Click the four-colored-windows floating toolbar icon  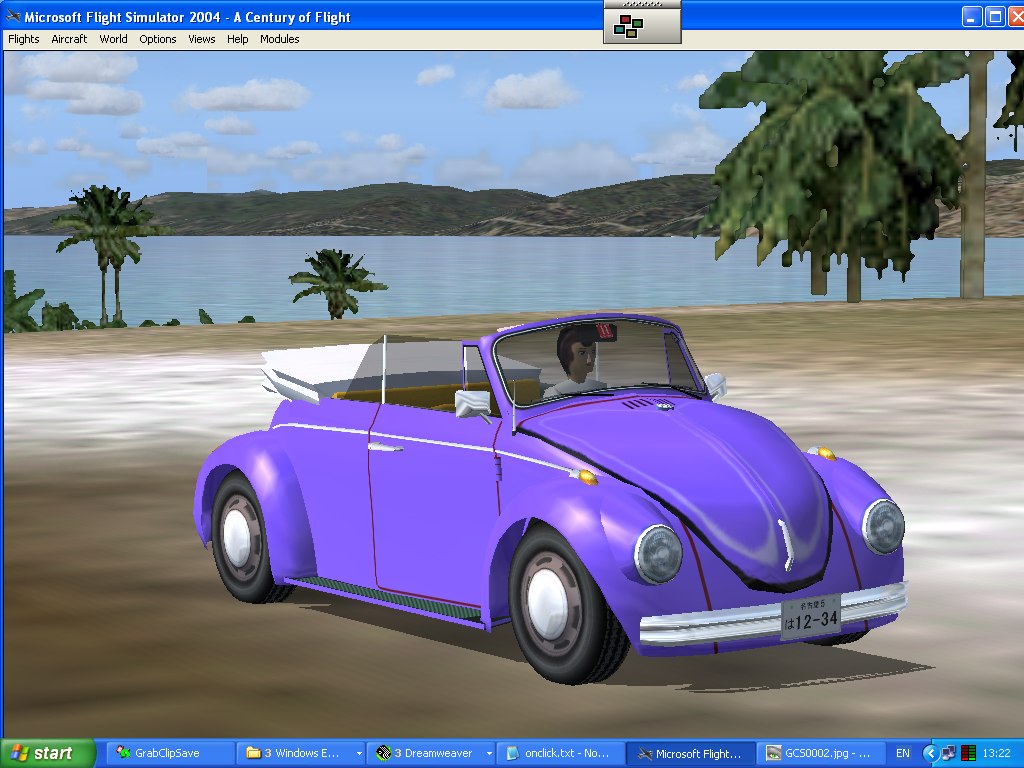628,27
